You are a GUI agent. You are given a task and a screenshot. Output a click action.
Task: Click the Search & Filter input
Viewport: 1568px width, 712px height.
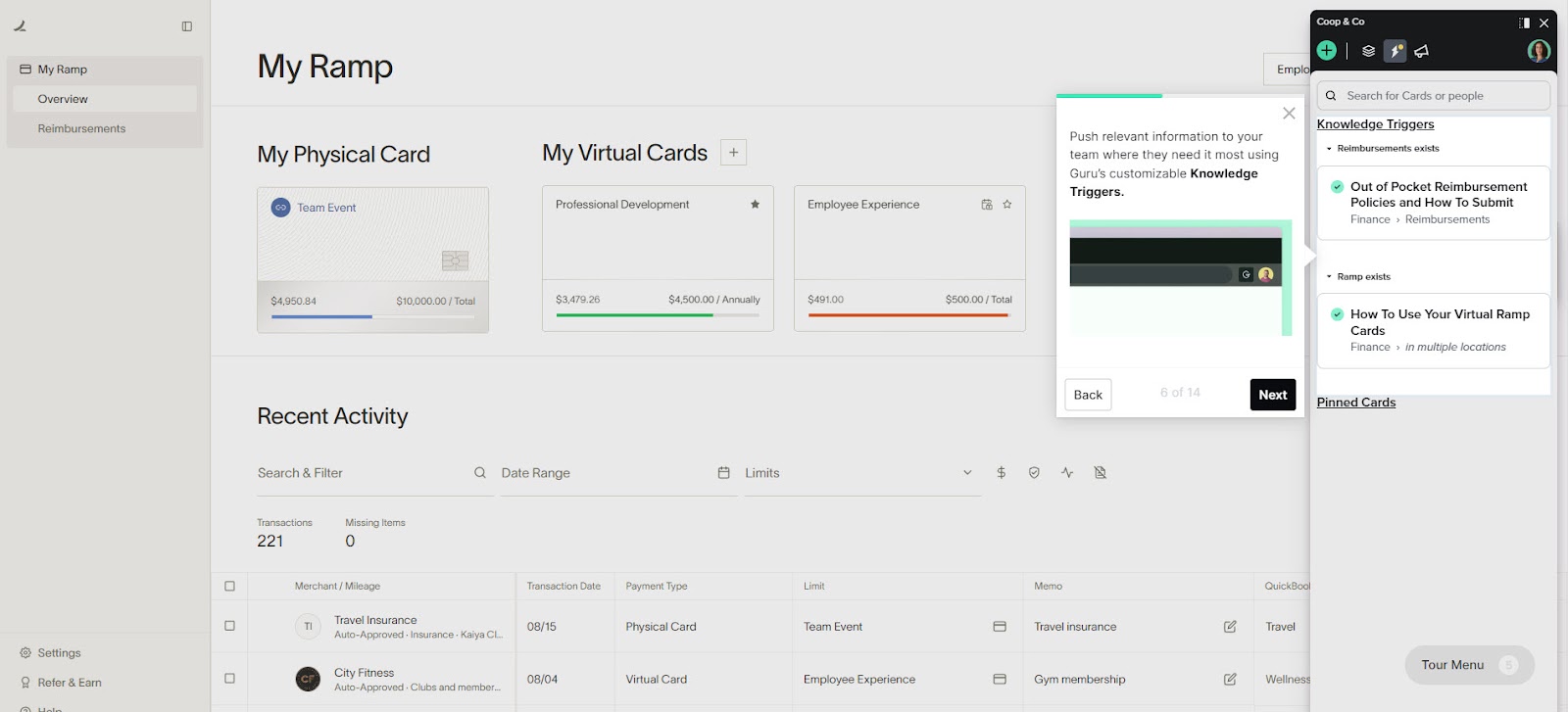tap(375, 473)
